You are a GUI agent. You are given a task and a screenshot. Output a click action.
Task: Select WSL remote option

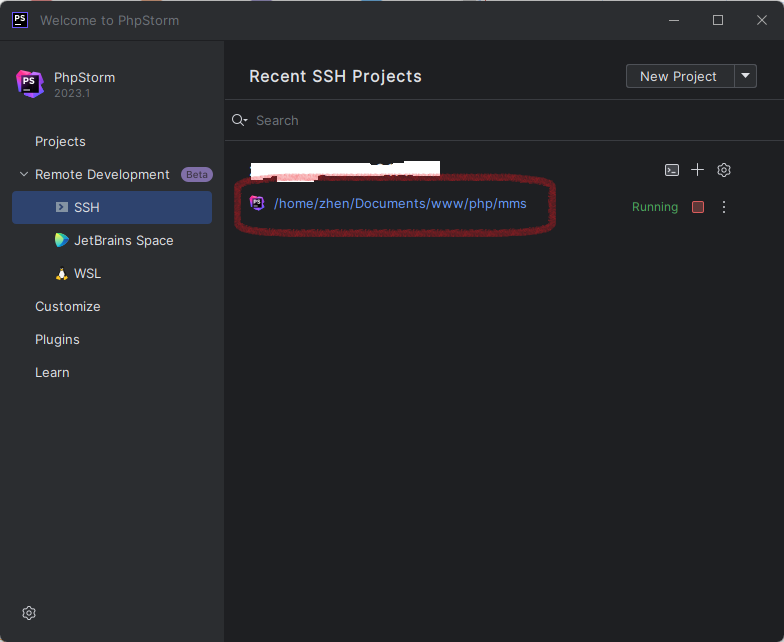point(87,273)
